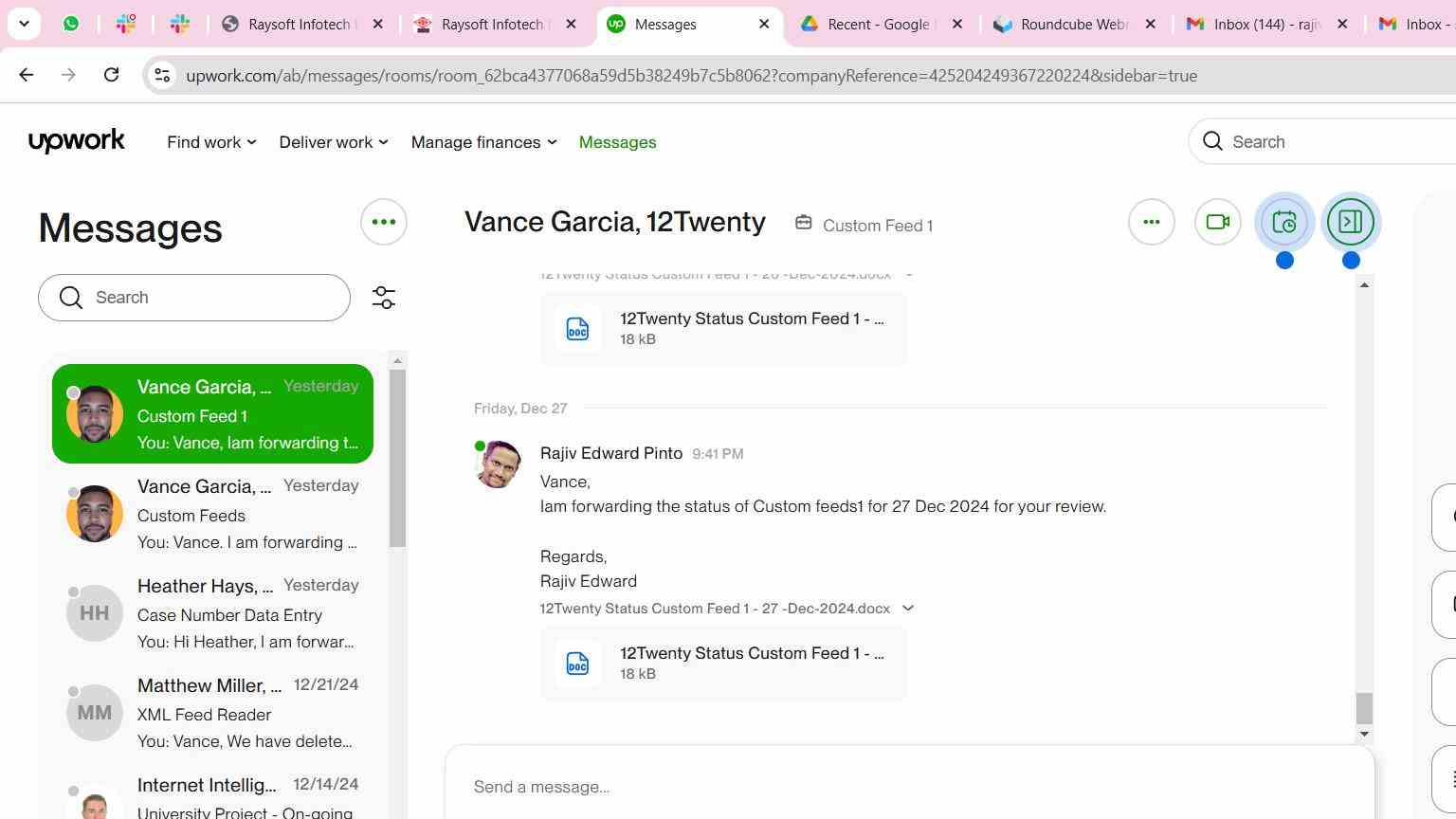This screenshot has height=819, width=1456.
Task: Switch to the Roundcube Webmail tab
Action: 1073,24
